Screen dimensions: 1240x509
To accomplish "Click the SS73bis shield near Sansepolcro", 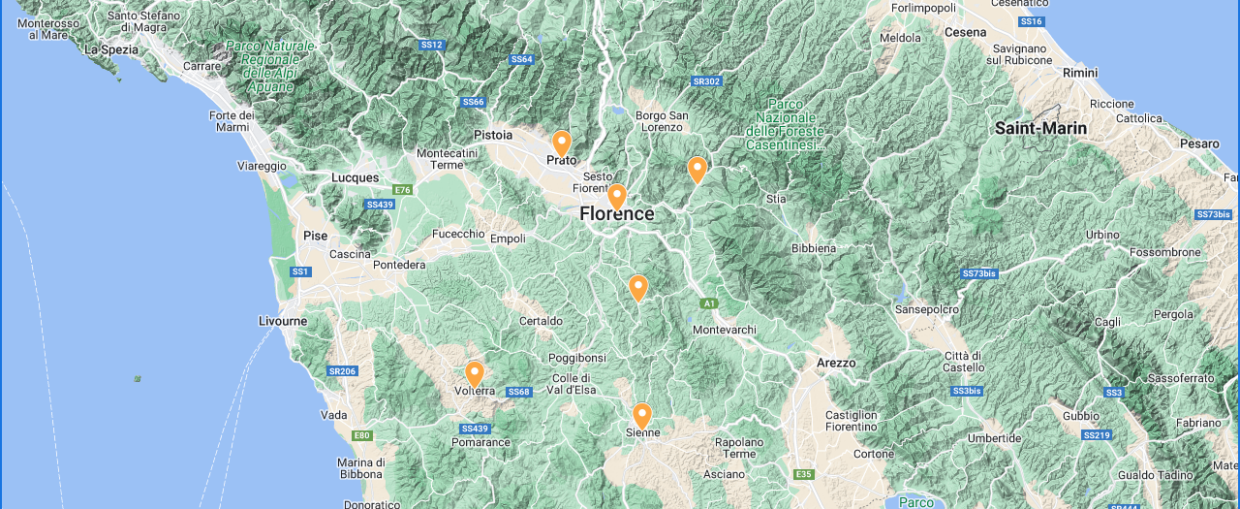I will coord(979,273).
